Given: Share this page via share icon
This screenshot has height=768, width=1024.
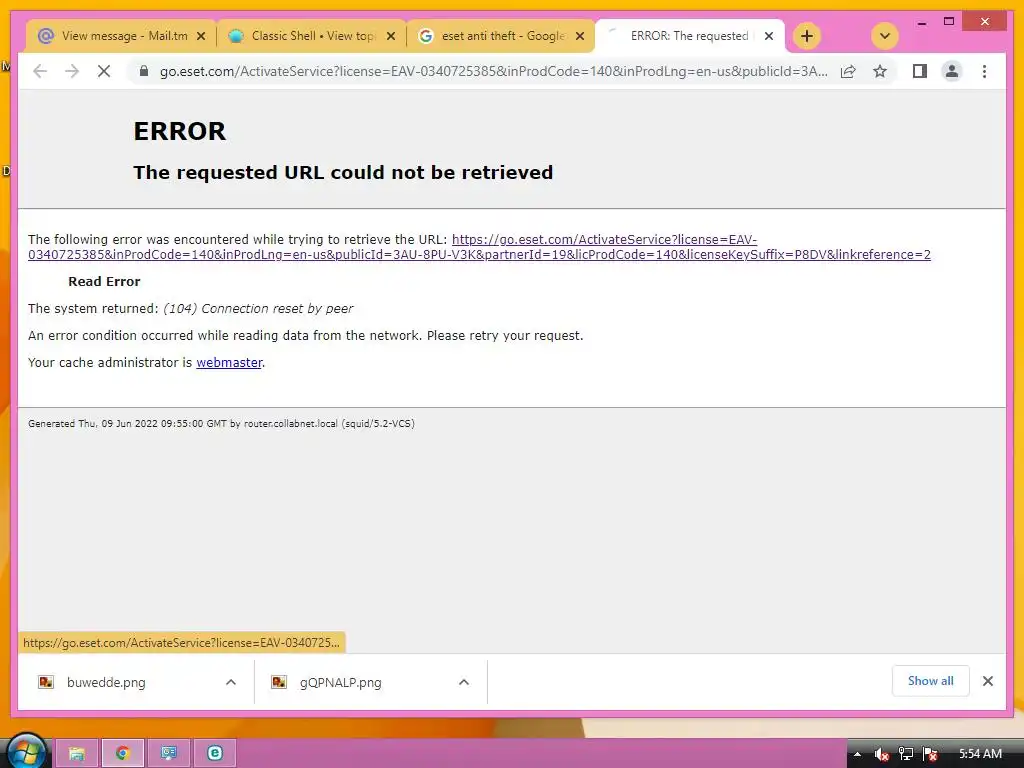Looking at the screenshot, I should 848,71.
